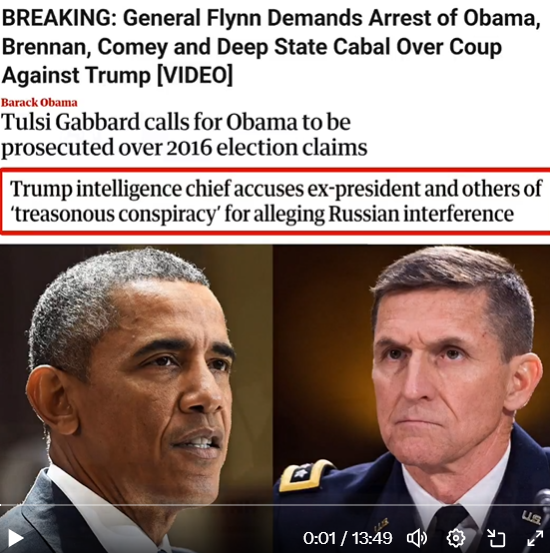The width and height of the screenshot is (550, 553).
Task: Open the video settings gear
Action: coord(456,538)
